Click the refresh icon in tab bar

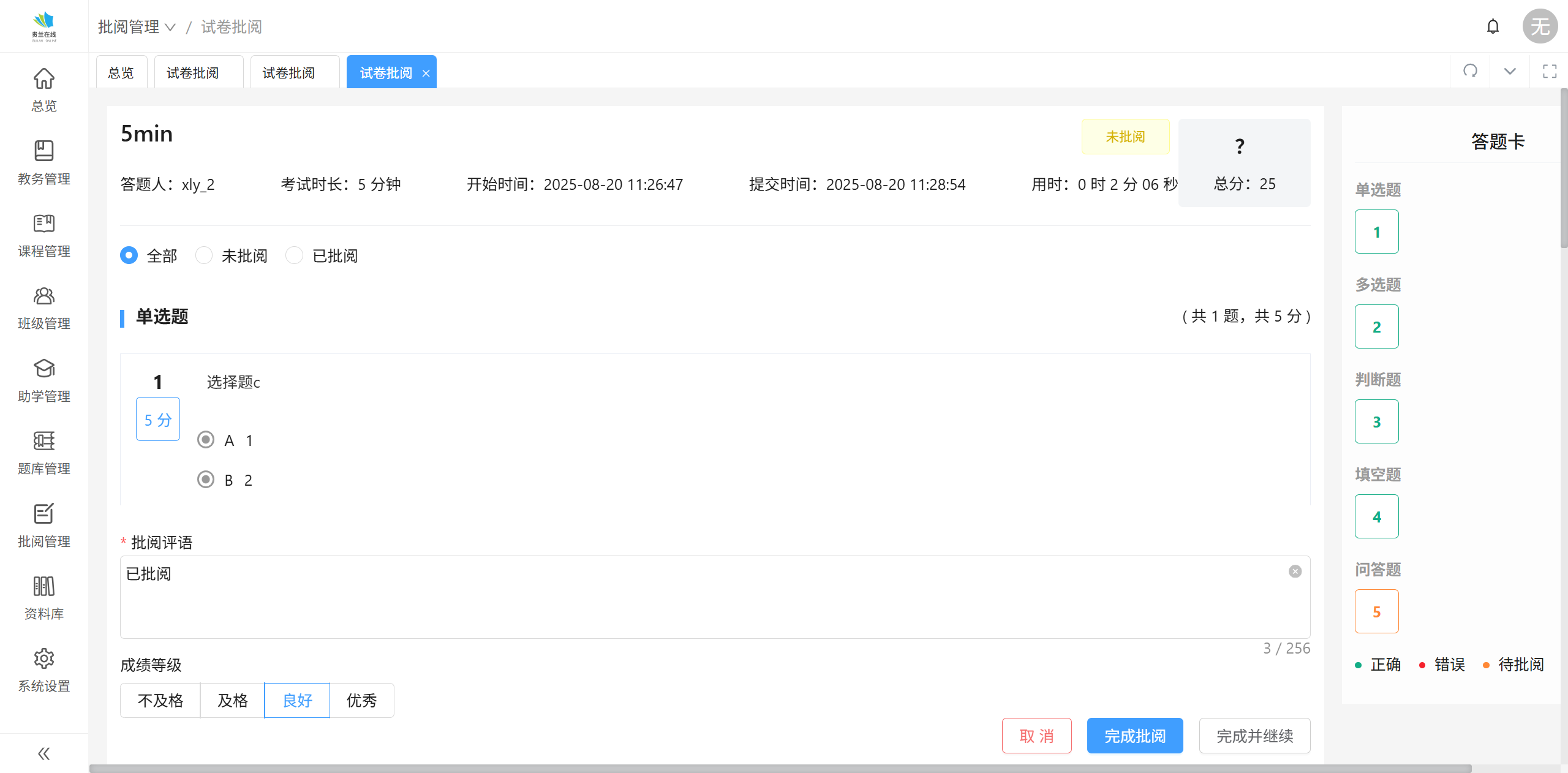1470,71
